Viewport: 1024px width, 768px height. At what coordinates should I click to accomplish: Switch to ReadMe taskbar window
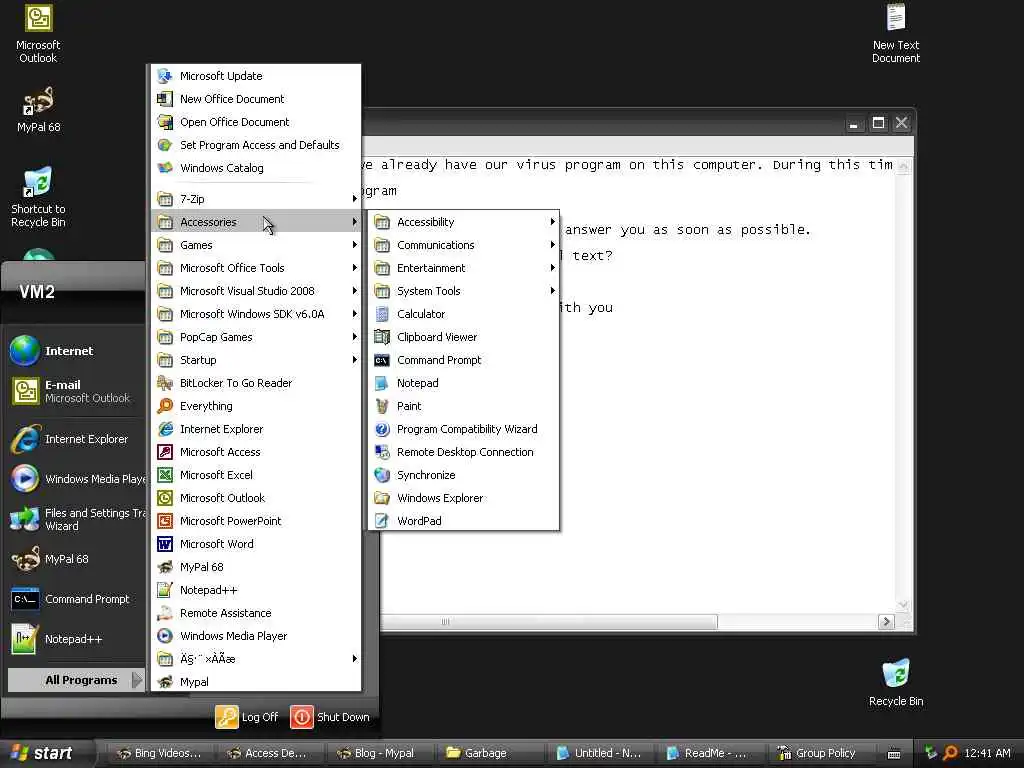[x=707, y=753]
